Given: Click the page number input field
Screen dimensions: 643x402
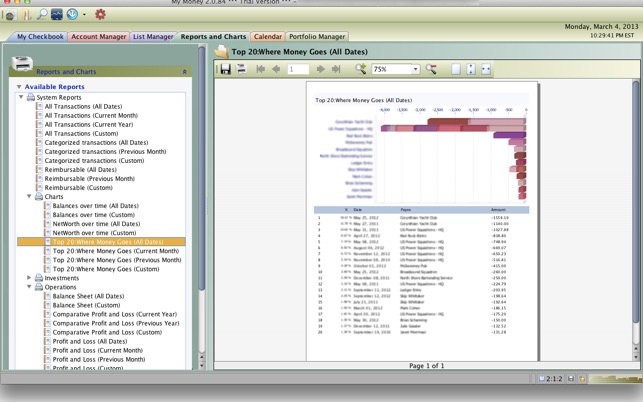Looking at the screenshot, I should point(298,69).
